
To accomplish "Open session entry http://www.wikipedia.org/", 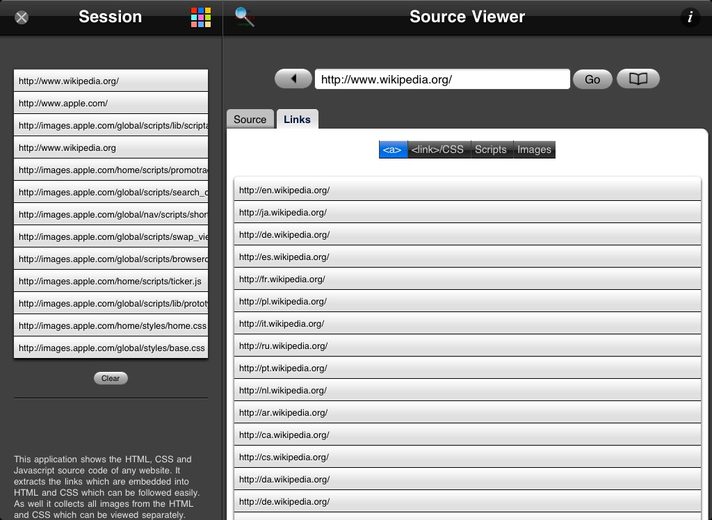I will (x=111, y=80).
